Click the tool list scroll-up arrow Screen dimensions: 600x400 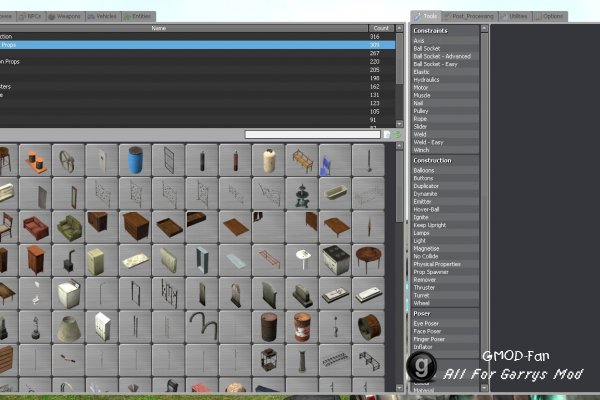(x=484, y=28)
